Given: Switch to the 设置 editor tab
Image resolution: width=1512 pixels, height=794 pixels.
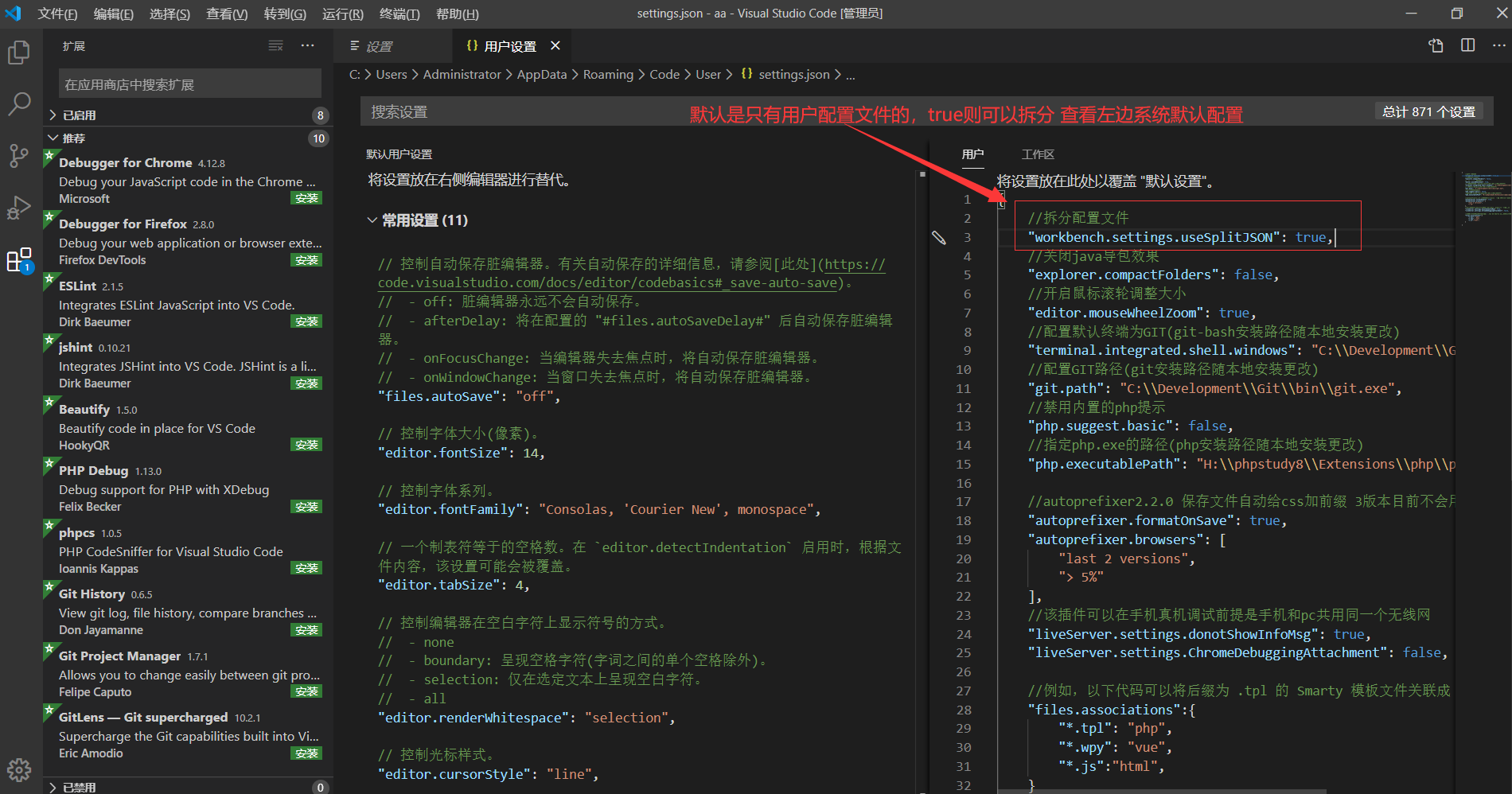Looking at the screenshot, I should [x=393, y=46].
